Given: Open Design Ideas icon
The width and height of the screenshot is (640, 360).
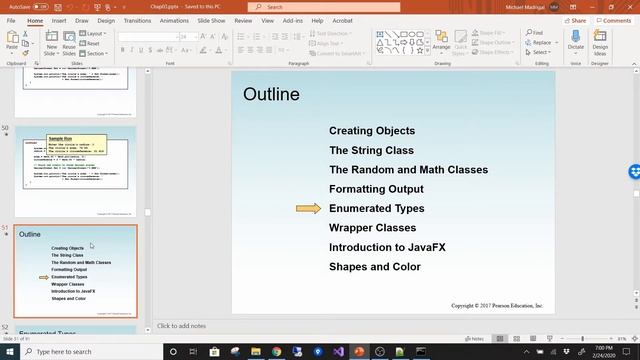Looking at the screenshot, I should tap(600, 37).
